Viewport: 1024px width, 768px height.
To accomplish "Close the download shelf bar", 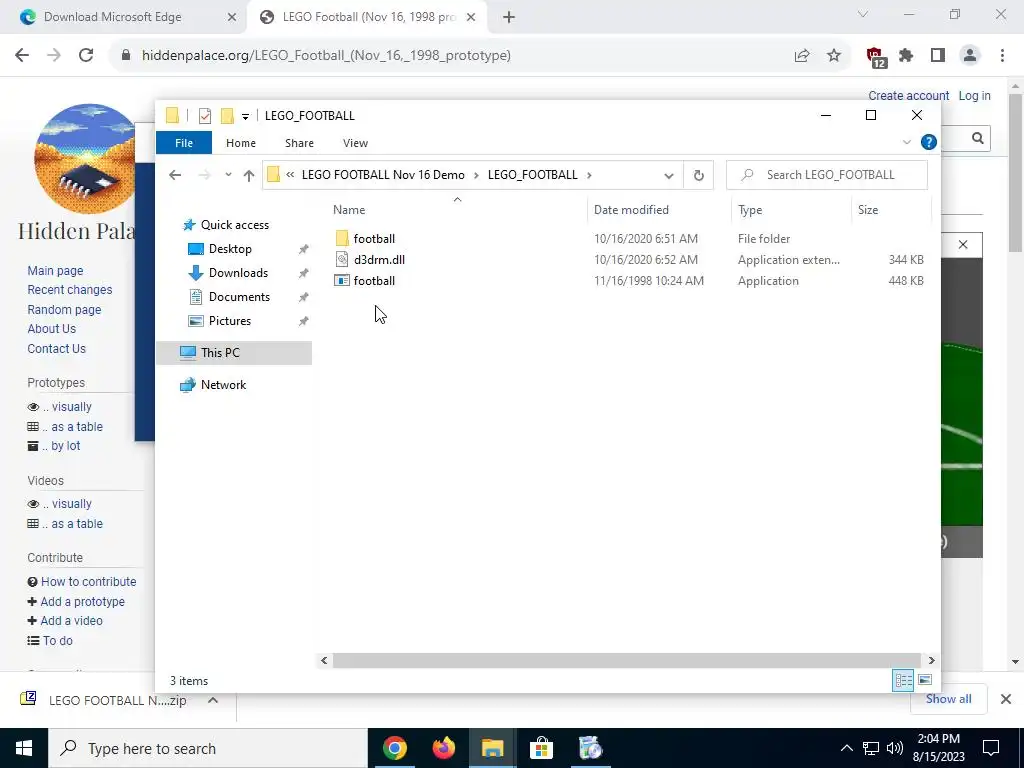I will tap(1006, 699).
